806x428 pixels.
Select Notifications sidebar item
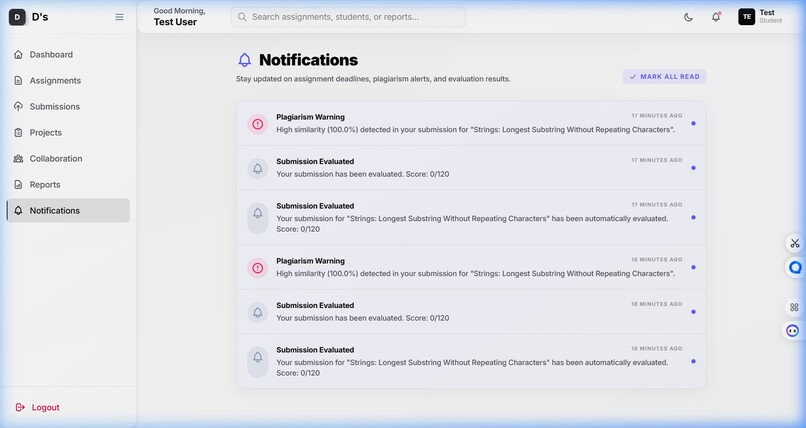pos(68,211)
